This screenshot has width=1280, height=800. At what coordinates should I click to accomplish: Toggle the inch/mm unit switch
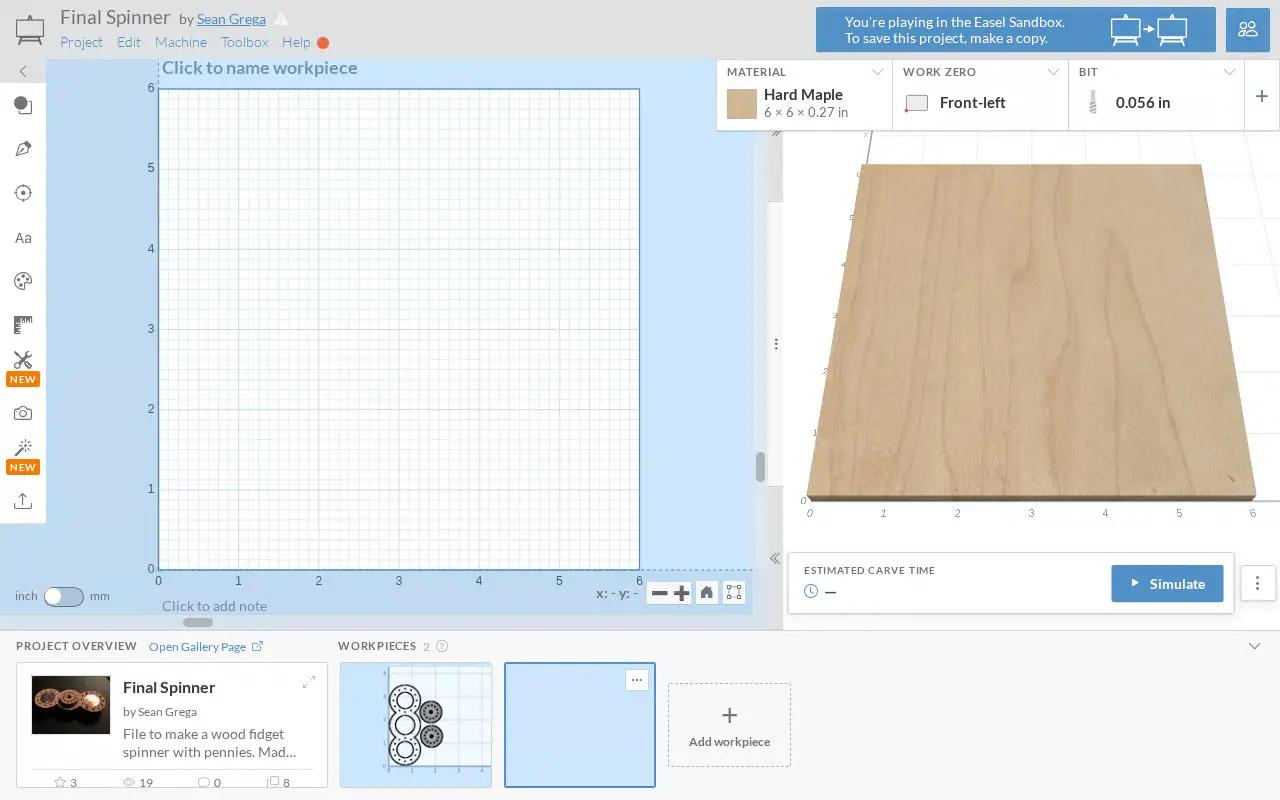63,596
